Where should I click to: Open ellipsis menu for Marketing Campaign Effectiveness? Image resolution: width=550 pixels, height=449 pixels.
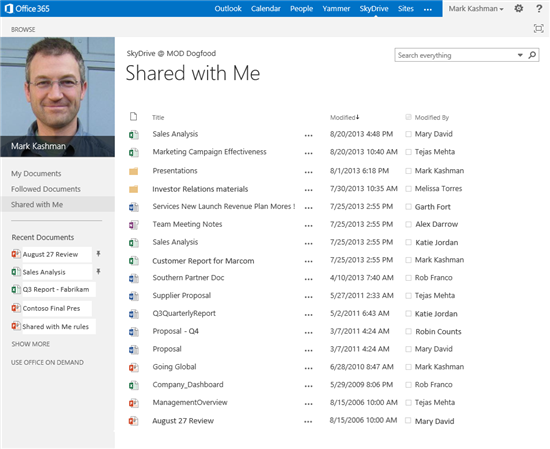(x=309, y=153)
